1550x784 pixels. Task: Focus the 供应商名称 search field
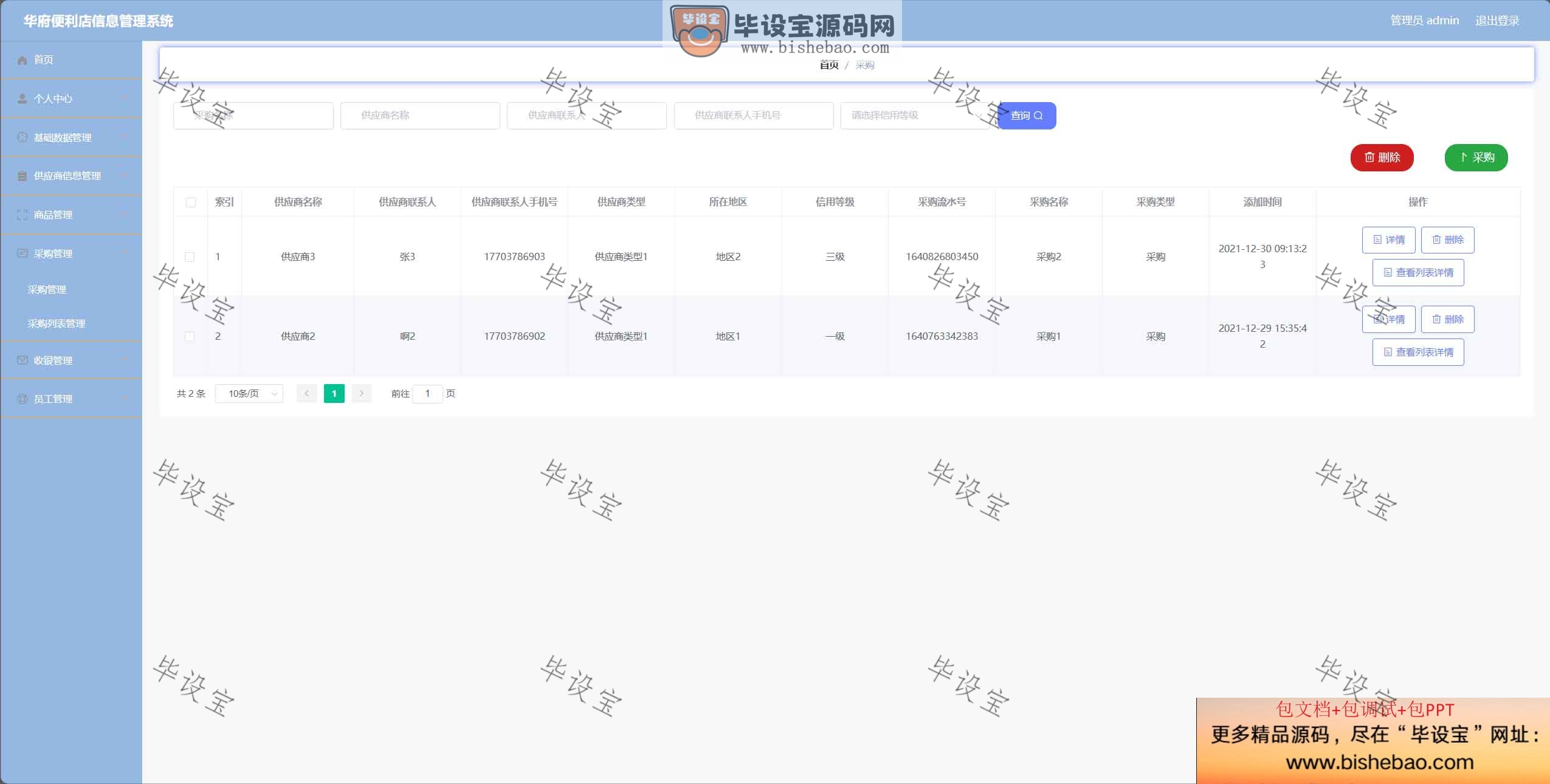click(420, 115)
